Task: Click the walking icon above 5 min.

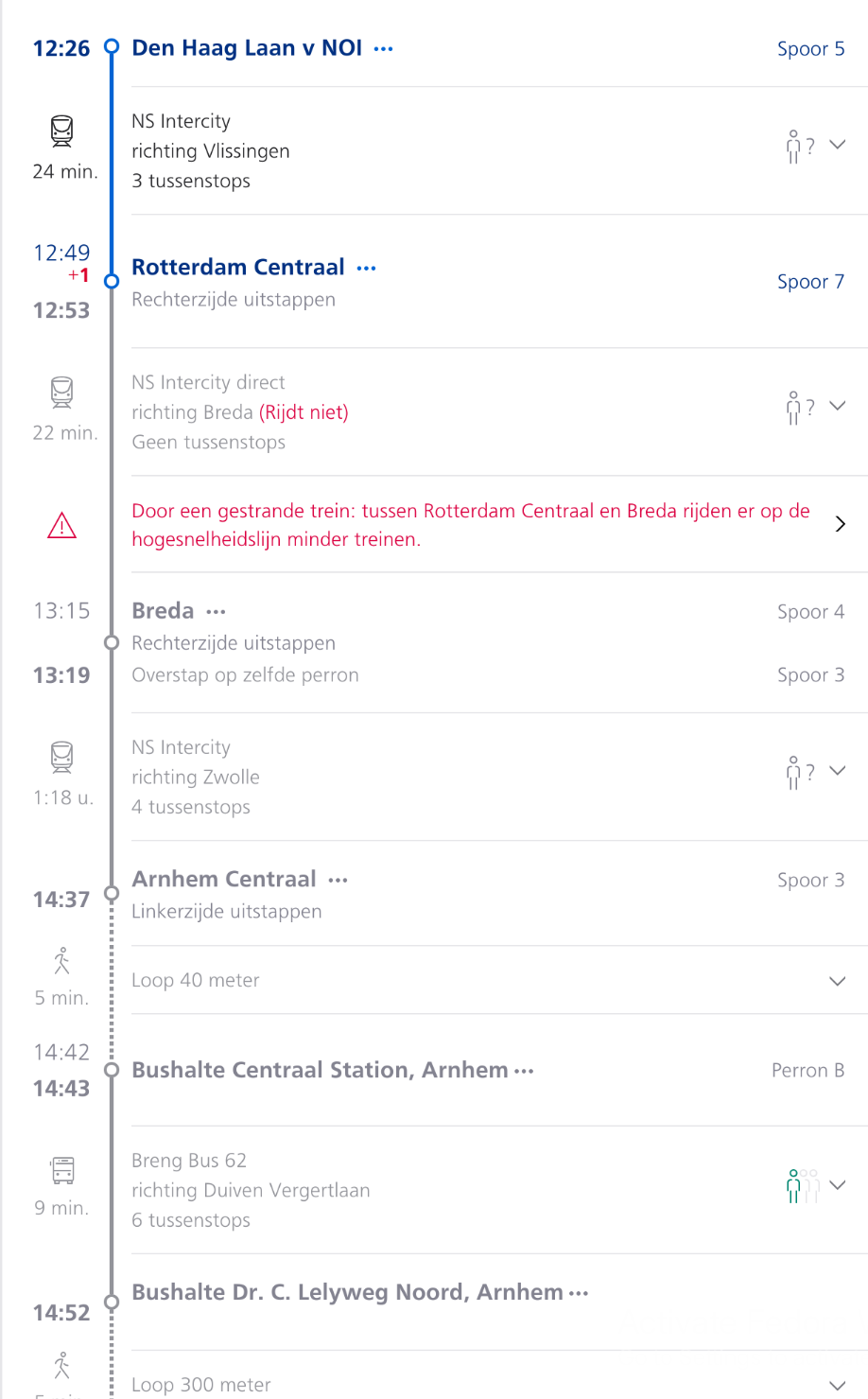Action: point(62,961)
